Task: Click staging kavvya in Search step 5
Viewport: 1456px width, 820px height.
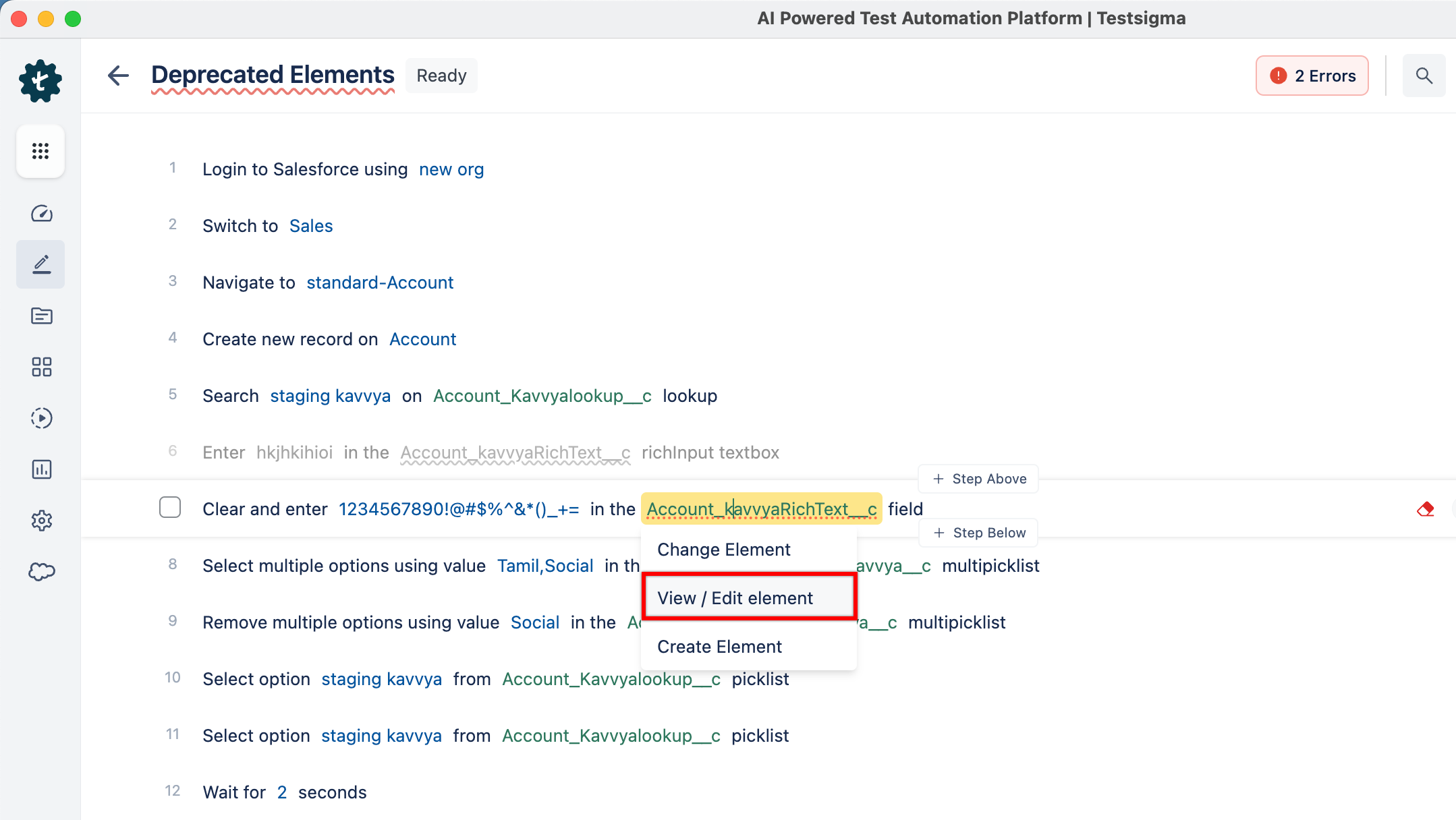Action: (x=331, y=396)
